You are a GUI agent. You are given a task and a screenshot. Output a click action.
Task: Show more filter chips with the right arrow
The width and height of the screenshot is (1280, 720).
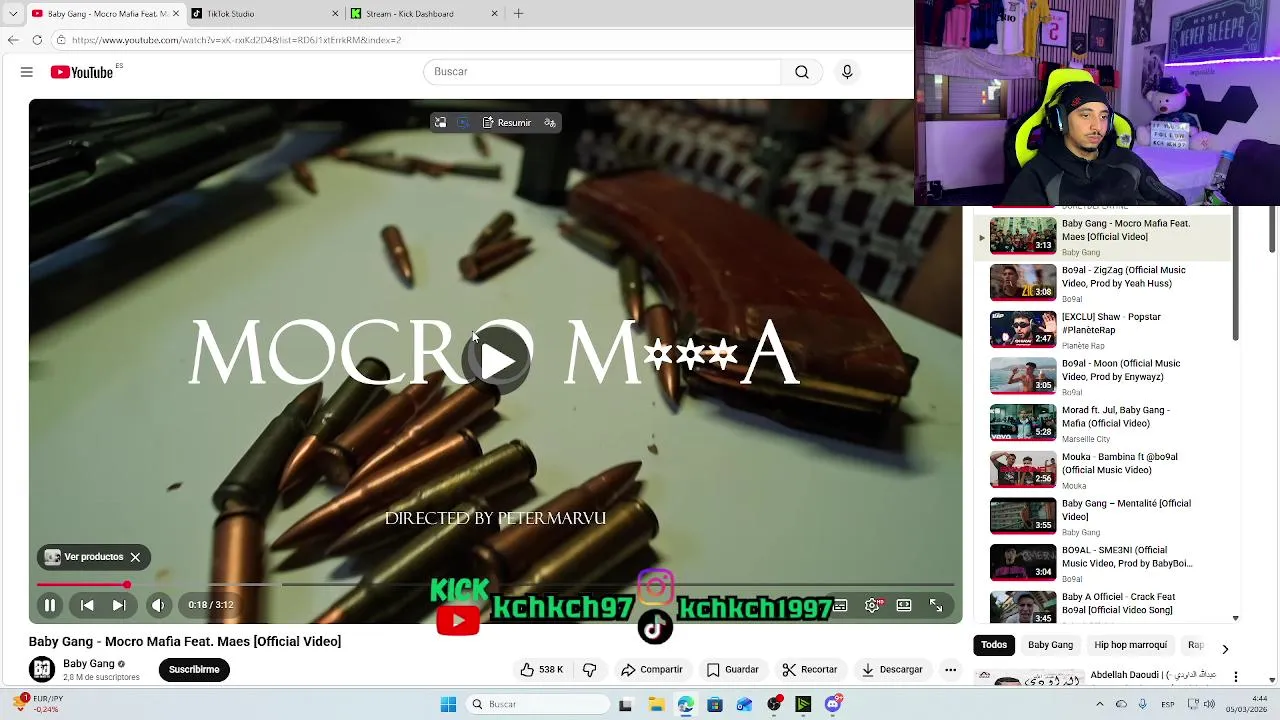click(x=1225, y=649)
